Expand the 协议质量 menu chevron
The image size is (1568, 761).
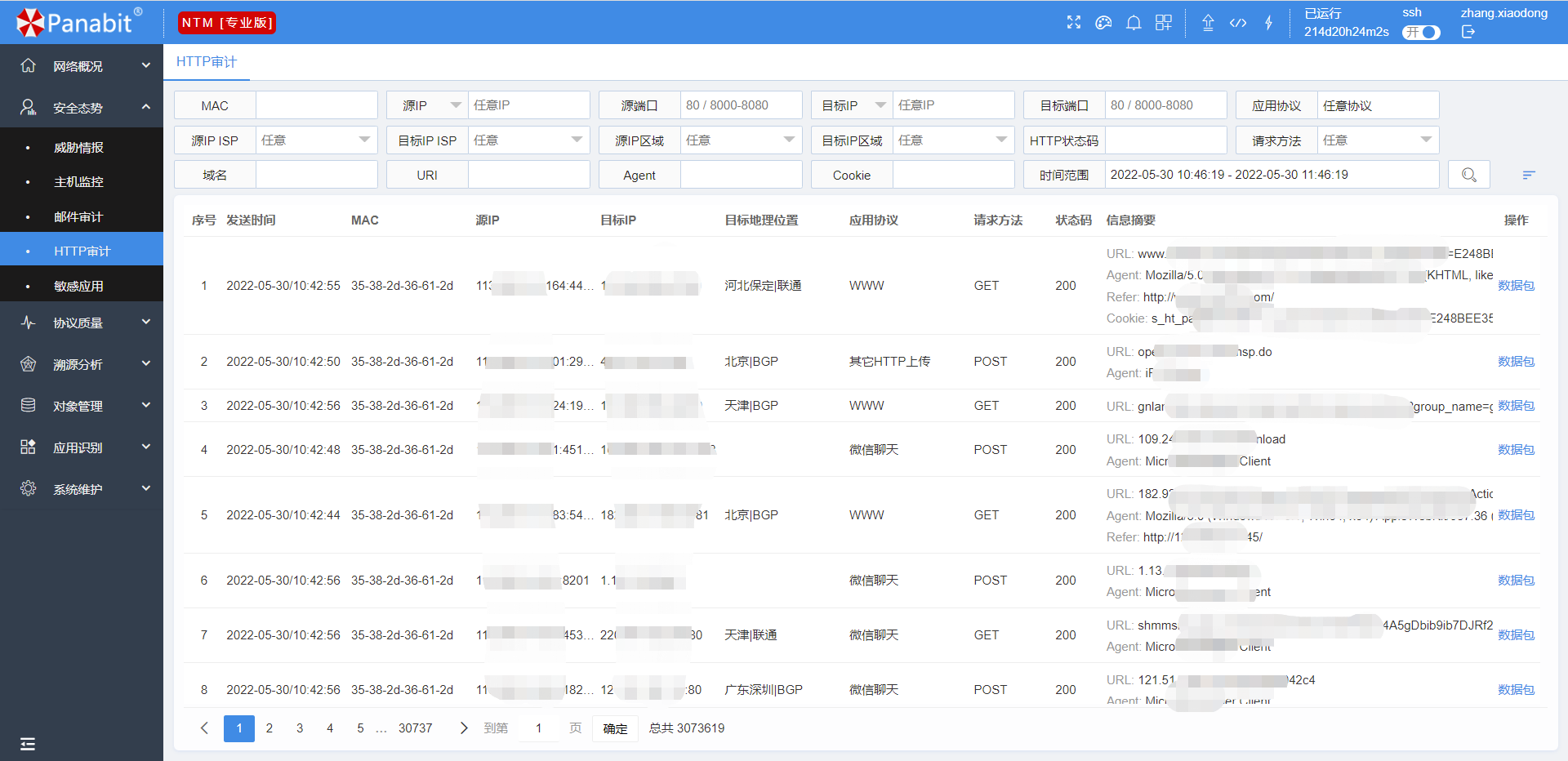coord(146,323)
